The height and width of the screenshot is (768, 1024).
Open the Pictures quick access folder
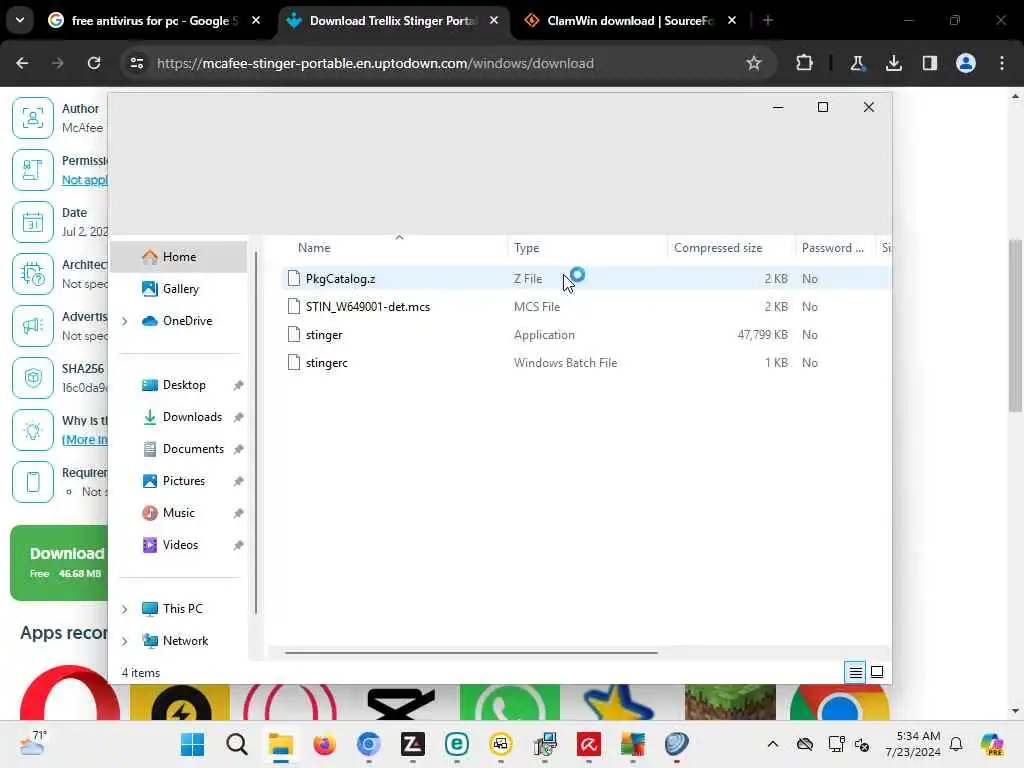tap(184, 481)
